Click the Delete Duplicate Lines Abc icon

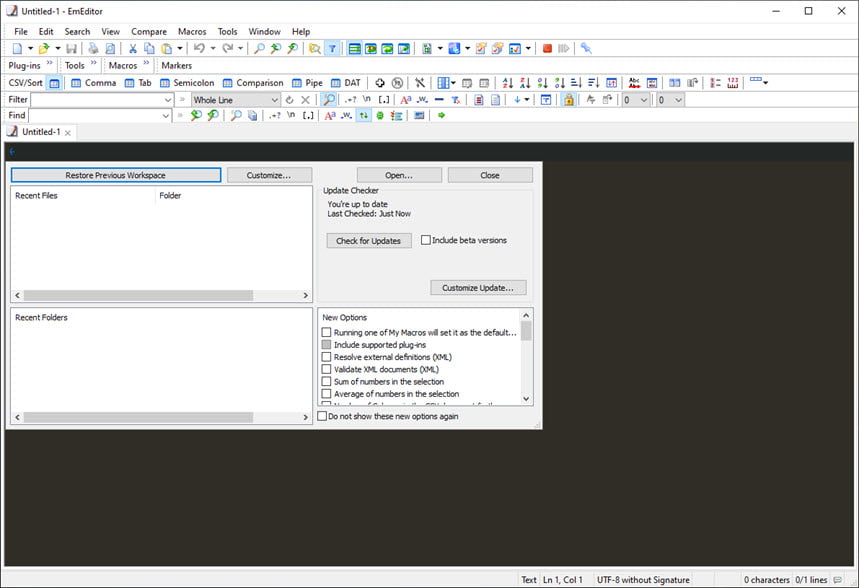click(634, 83)
